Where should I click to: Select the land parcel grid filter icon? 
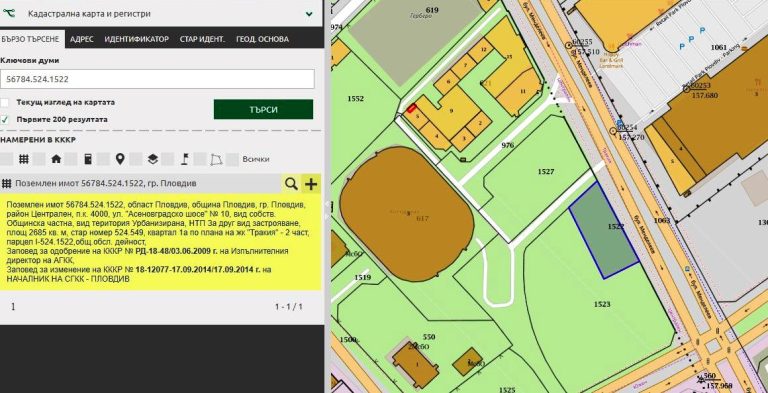(x=24, y=159)
